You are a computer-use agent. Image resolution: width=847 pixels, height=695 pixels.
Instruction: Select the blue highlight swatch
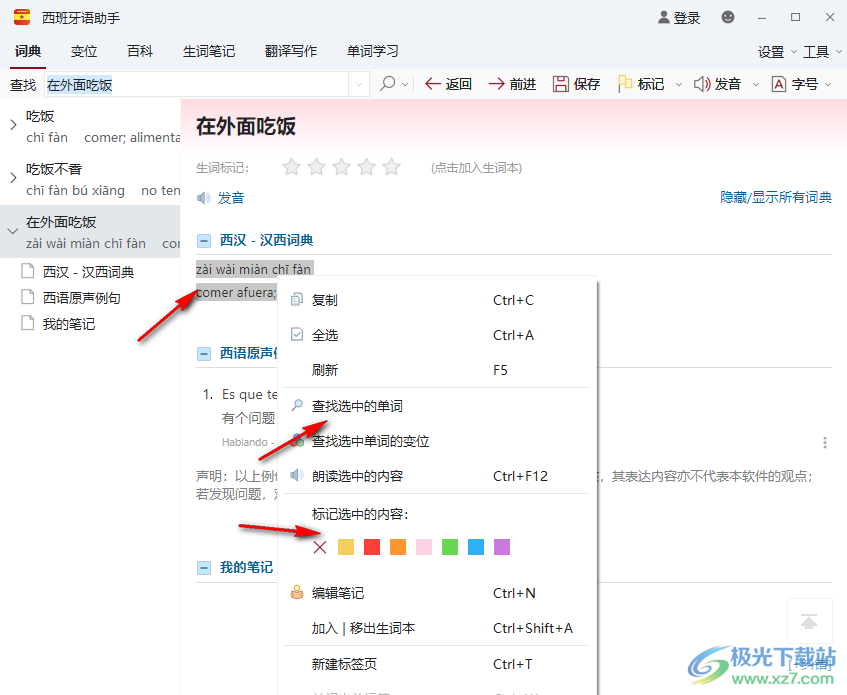[x=475, y=547]
